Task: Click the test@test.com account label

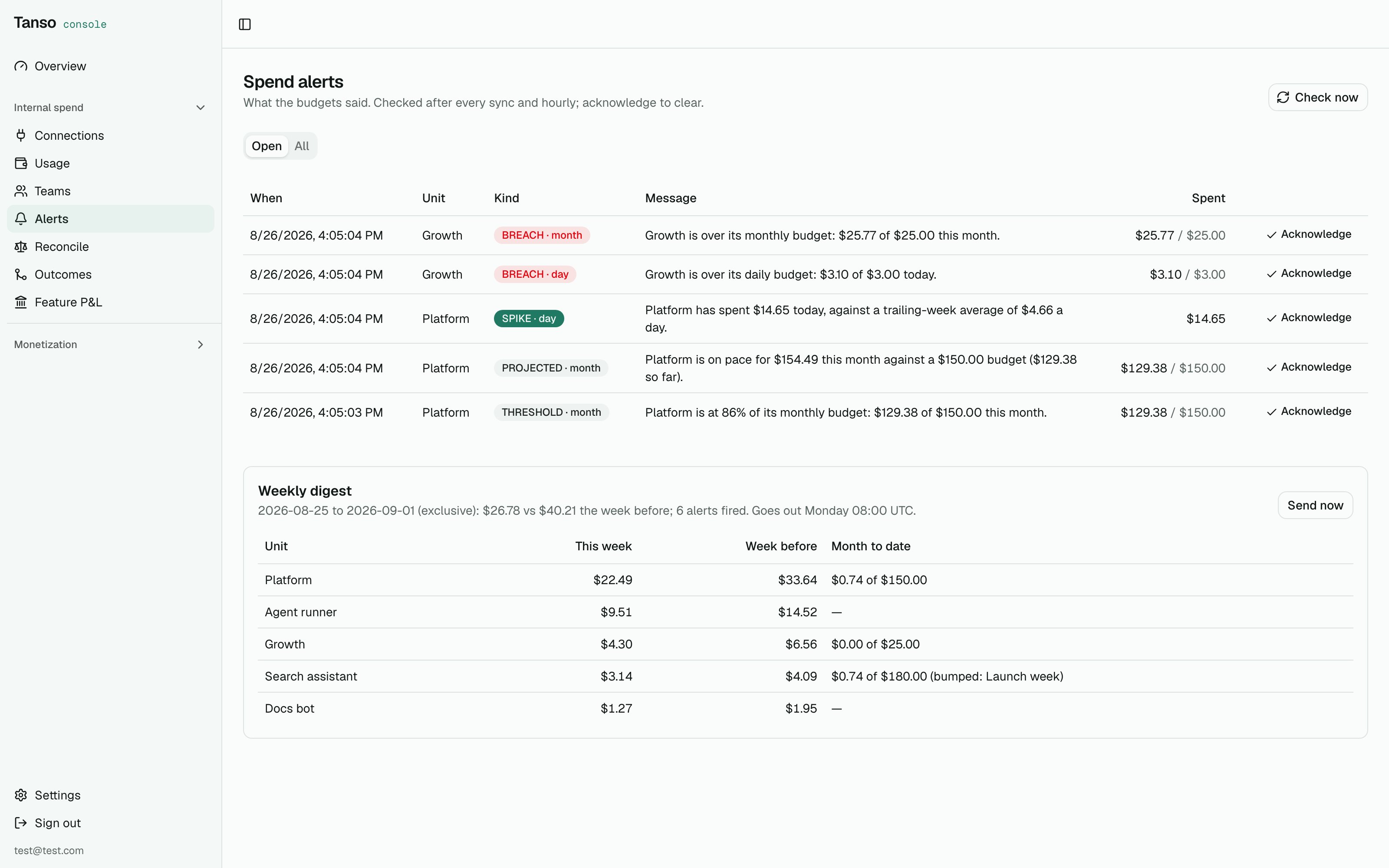Action: click(49, 850)
